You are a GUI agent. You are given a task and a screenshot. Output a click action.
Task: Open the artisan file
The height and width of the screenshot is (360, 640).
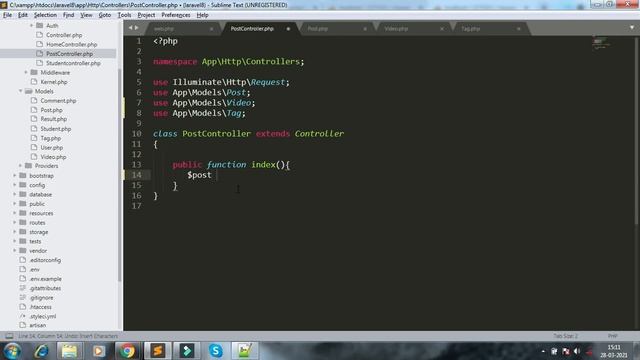(x=38, y=326)
